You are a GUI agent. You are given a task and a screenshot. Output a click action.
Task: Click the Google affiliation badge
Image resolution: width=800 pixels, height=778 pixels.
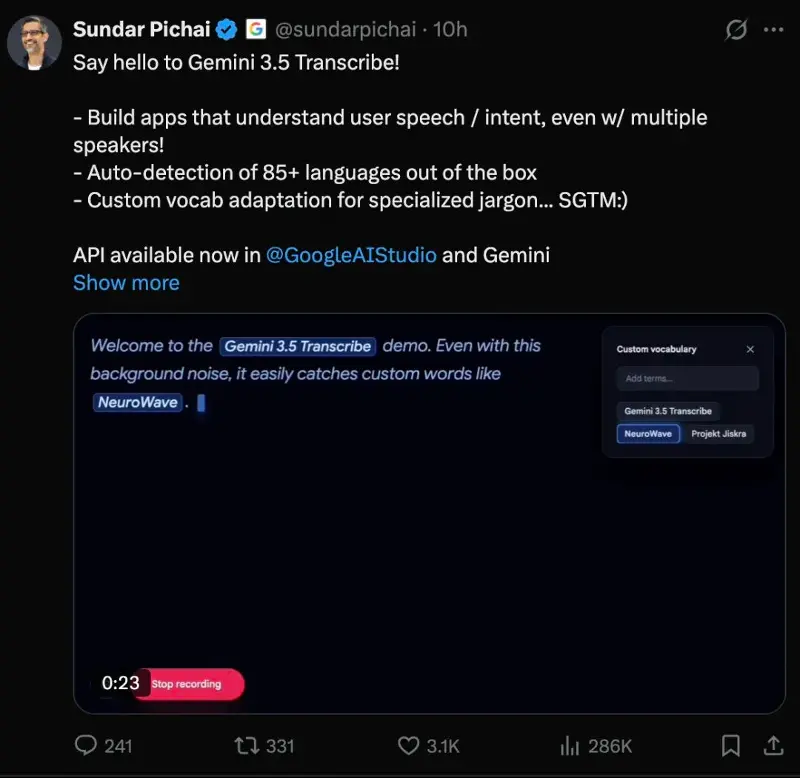(x=256, y=29)
